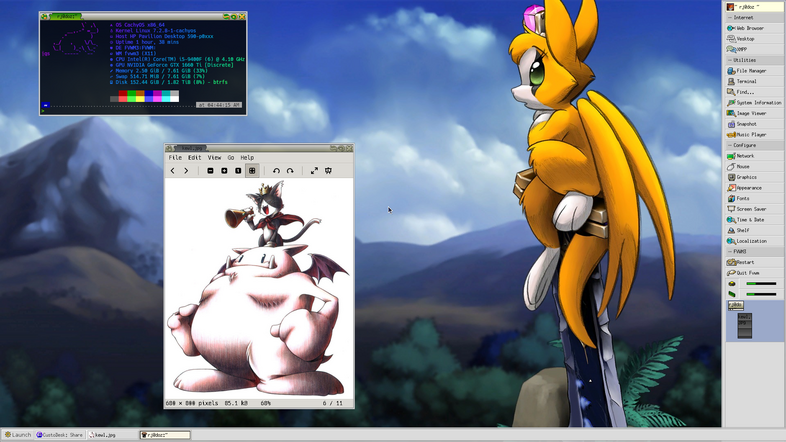Image resolution: width=786 pixels, height=442 pixels.
Task: Open XMPP client from side panel
Action: [754, 49]
